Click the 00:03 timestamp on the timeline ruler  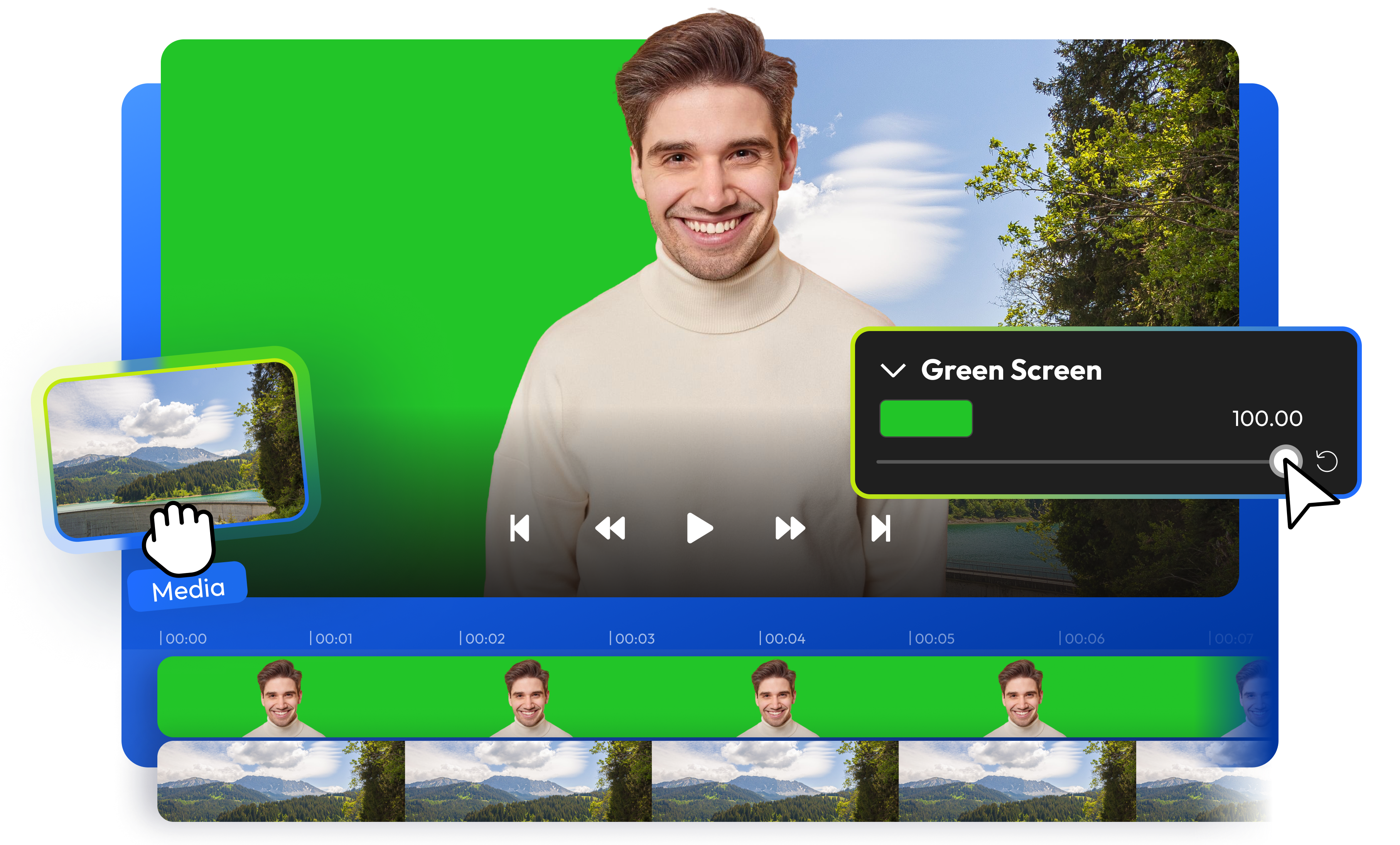coord(635,637)
